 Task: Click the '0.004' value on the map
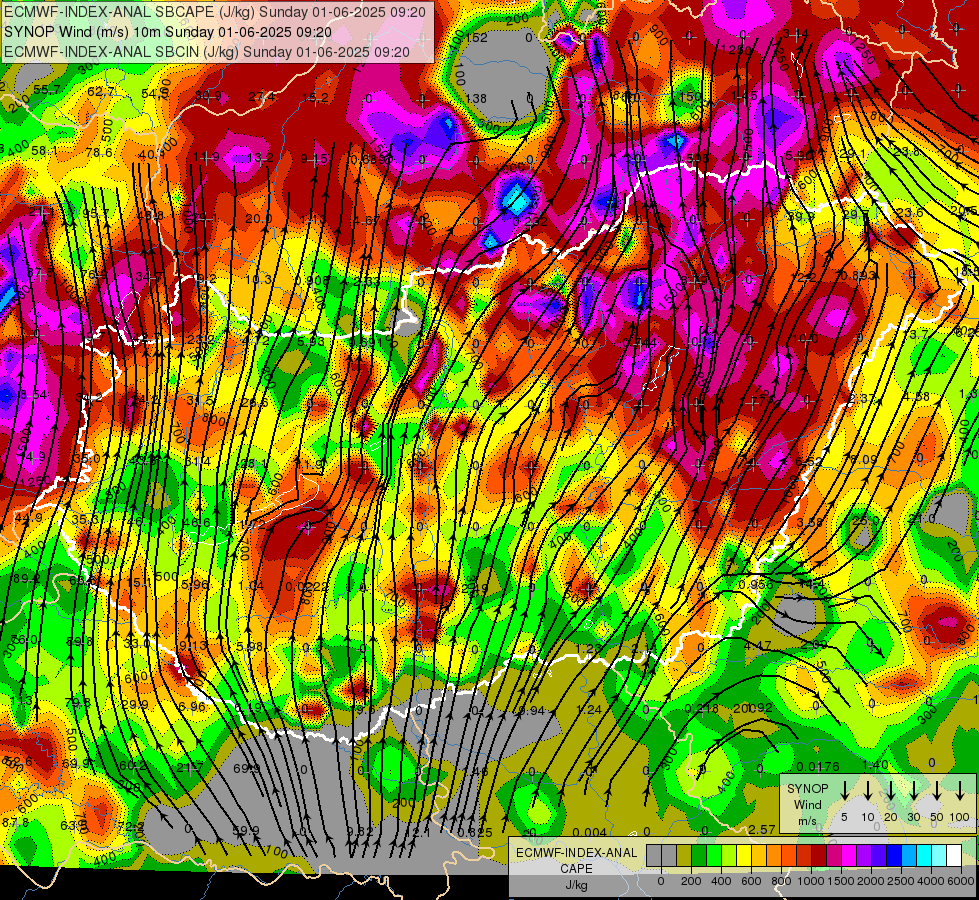(x=589, y=832)
